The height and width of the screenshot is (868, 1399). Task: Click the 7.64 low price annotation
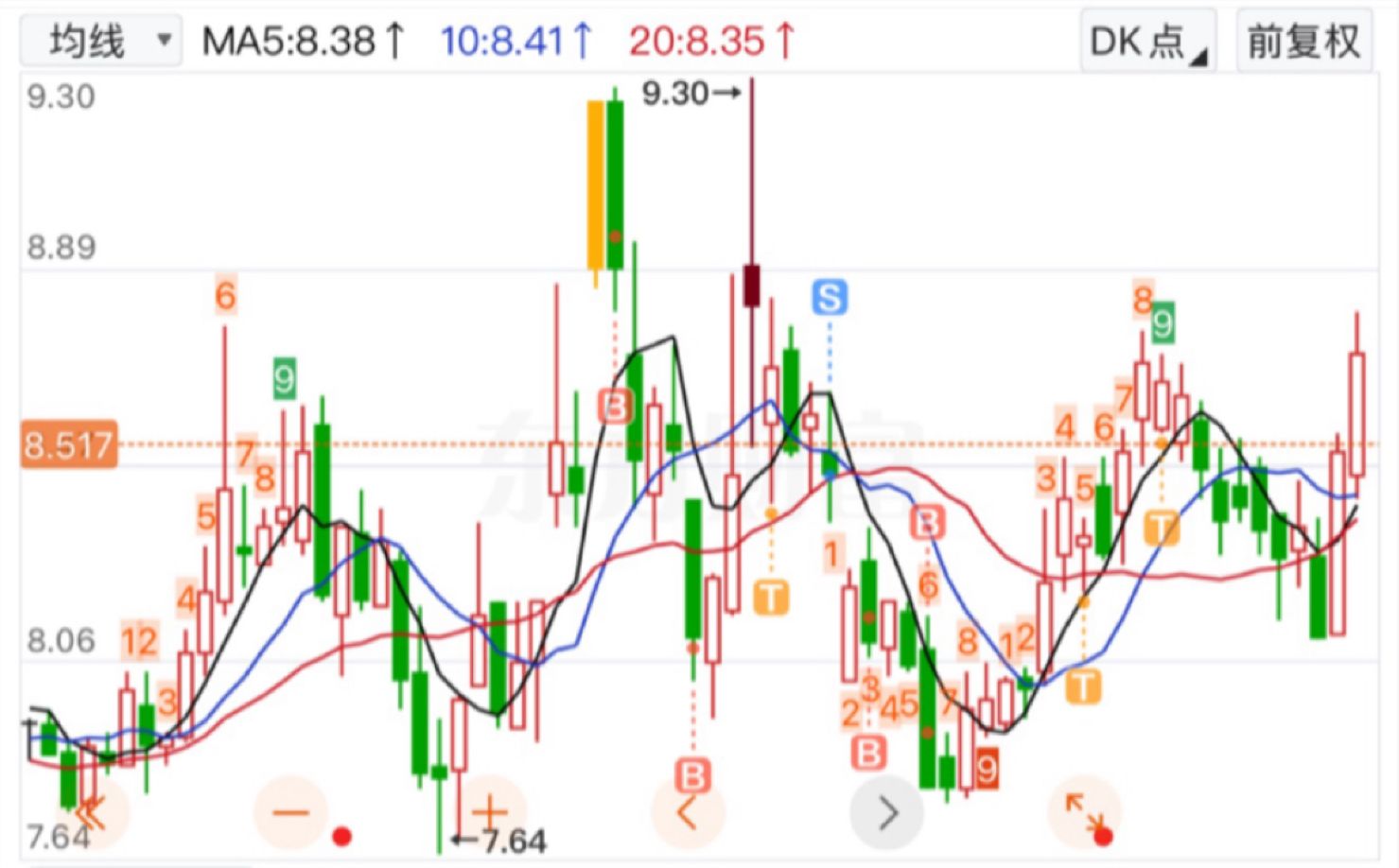[x=499, y=840]
